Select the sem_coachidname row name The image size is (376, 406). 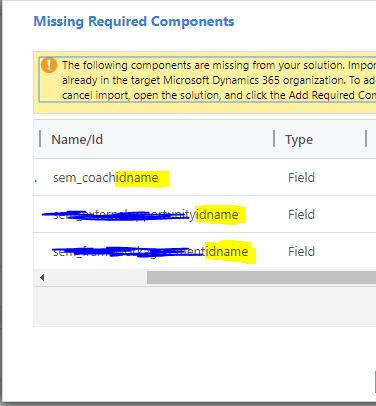(106, 178)
